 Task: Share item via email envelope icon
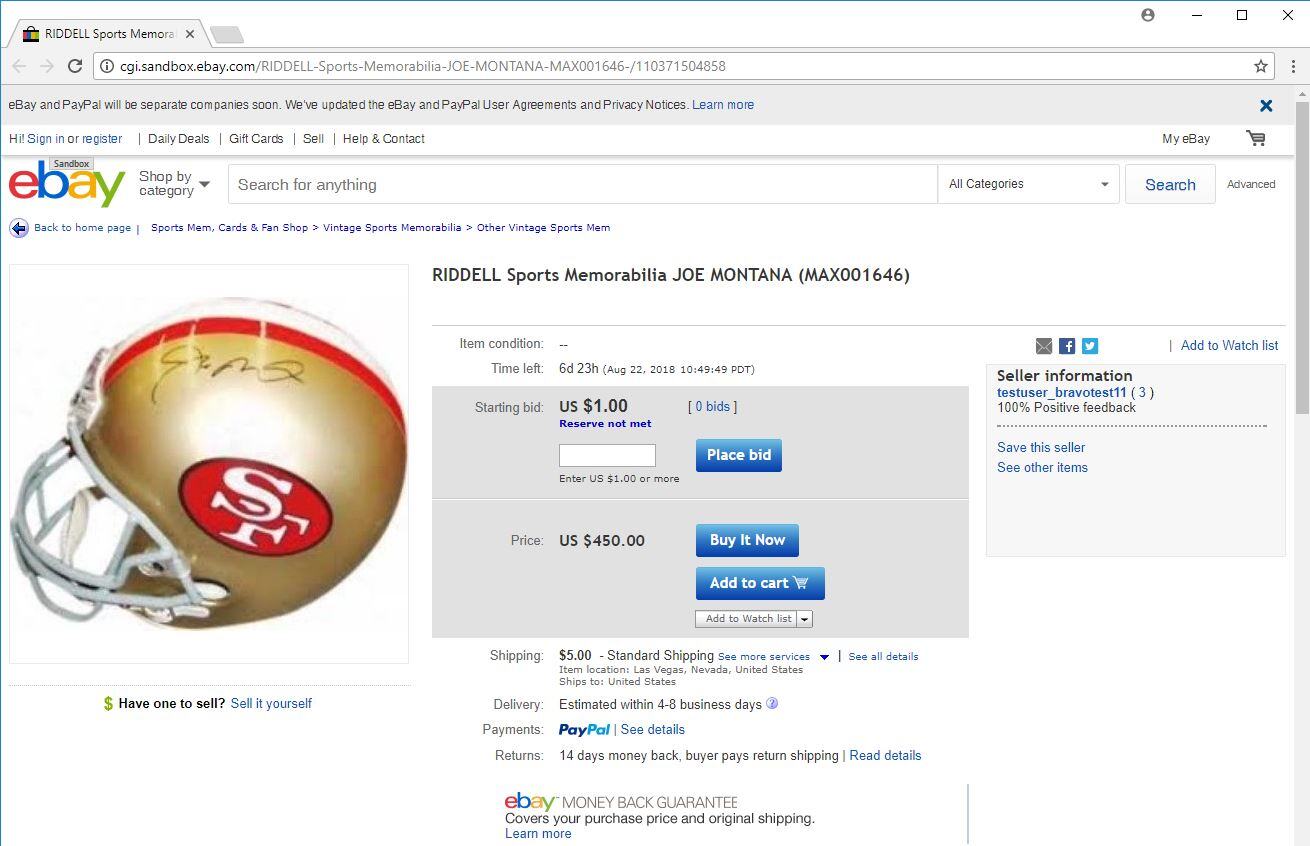[x=1044, y=346]
